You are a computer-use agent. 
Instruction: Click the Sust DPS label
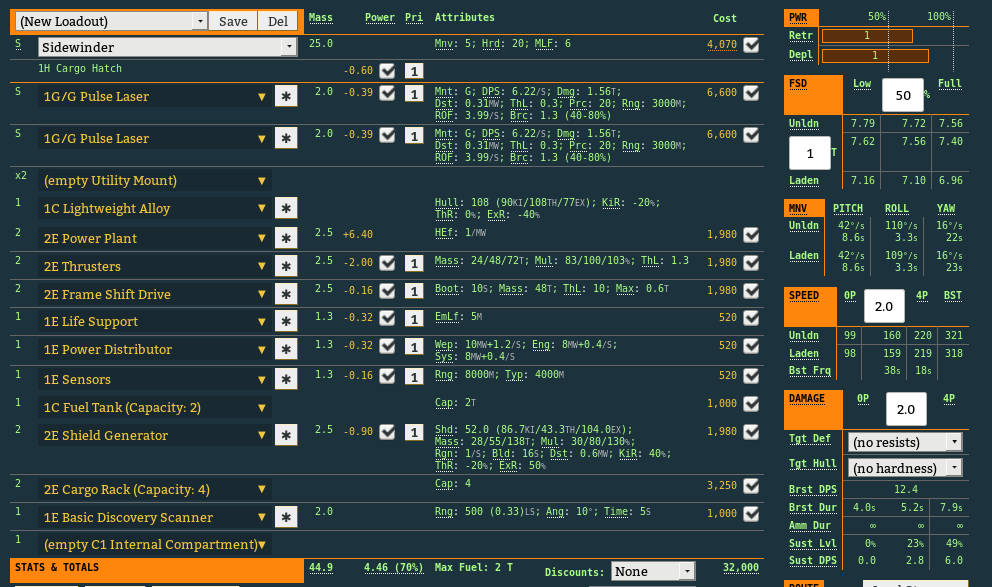coord(812,560)
